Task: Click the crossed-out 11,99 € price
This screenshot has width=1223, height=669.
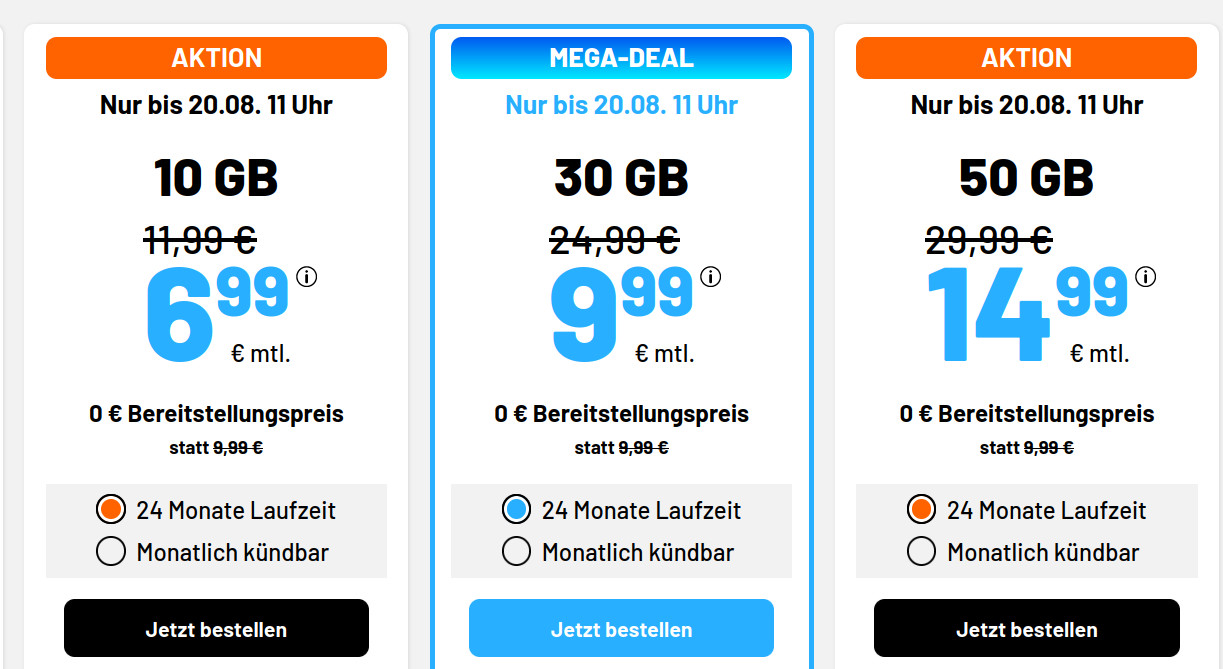Action: 199,239
